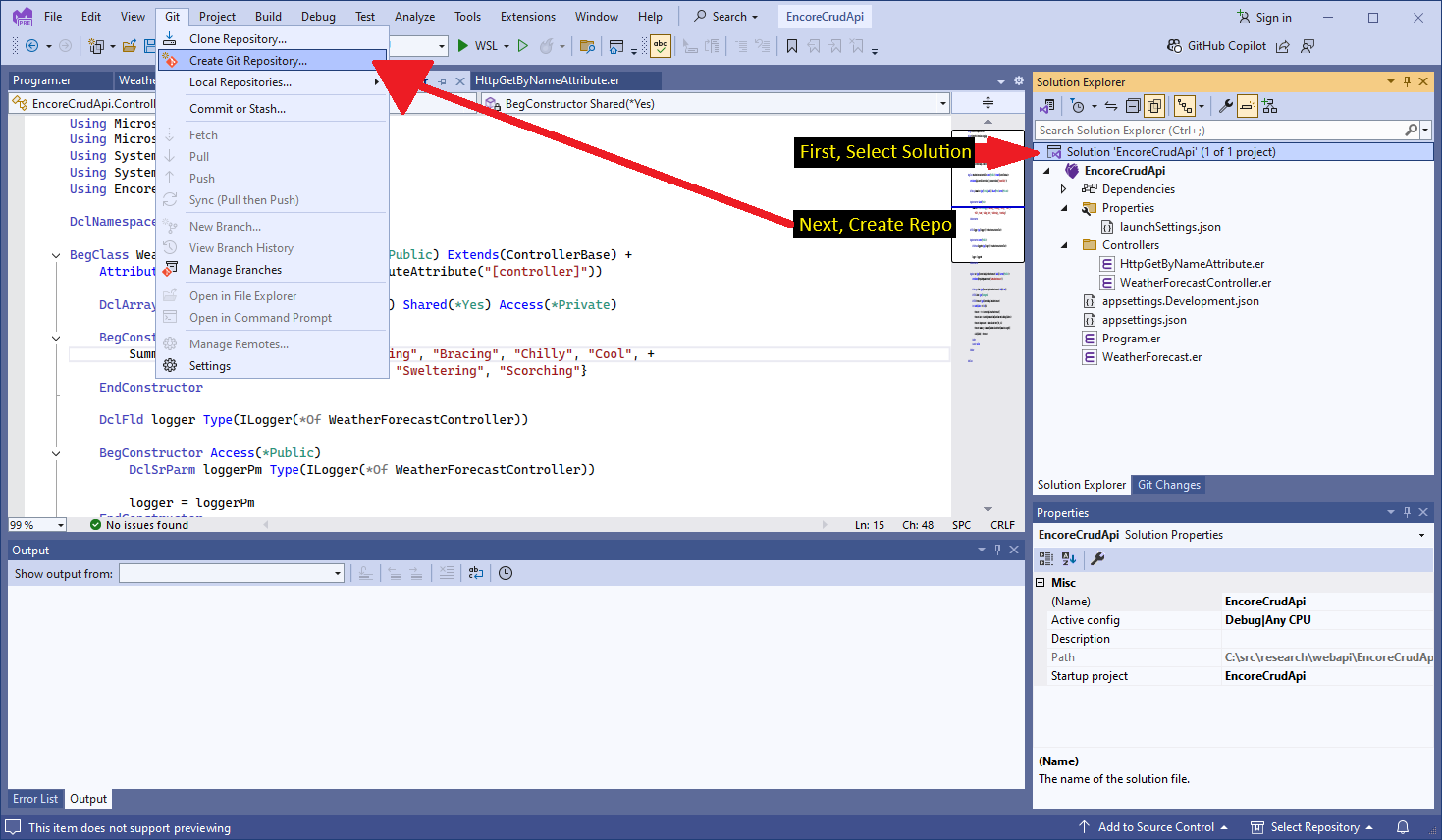Click Search Solution Explorer input field
Image resolution: width=1442 pixels, height=840 pixels.
[1220, 131]
